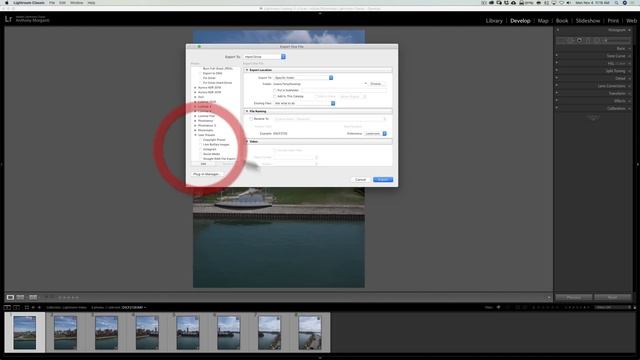Collapse the File Naming section
This screenshot has width=640, height=360.
[247, 111]
